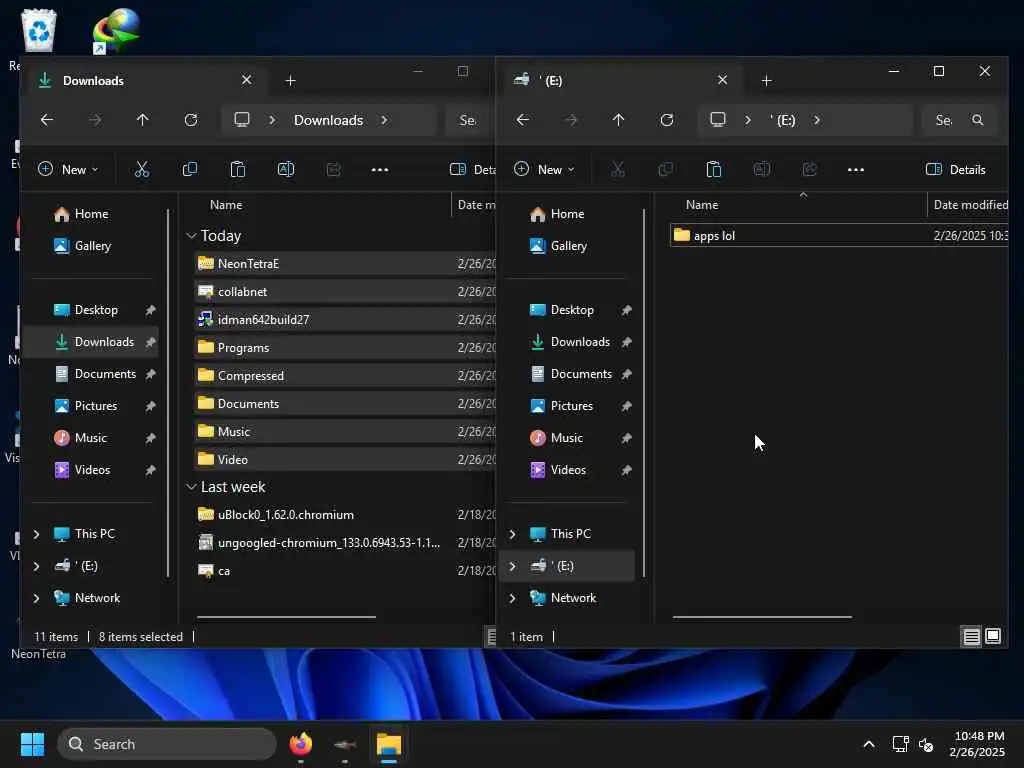Select the Downloads tab
Screen dimensions: 1024x768
pyautogui.click(x=144, y=80)
